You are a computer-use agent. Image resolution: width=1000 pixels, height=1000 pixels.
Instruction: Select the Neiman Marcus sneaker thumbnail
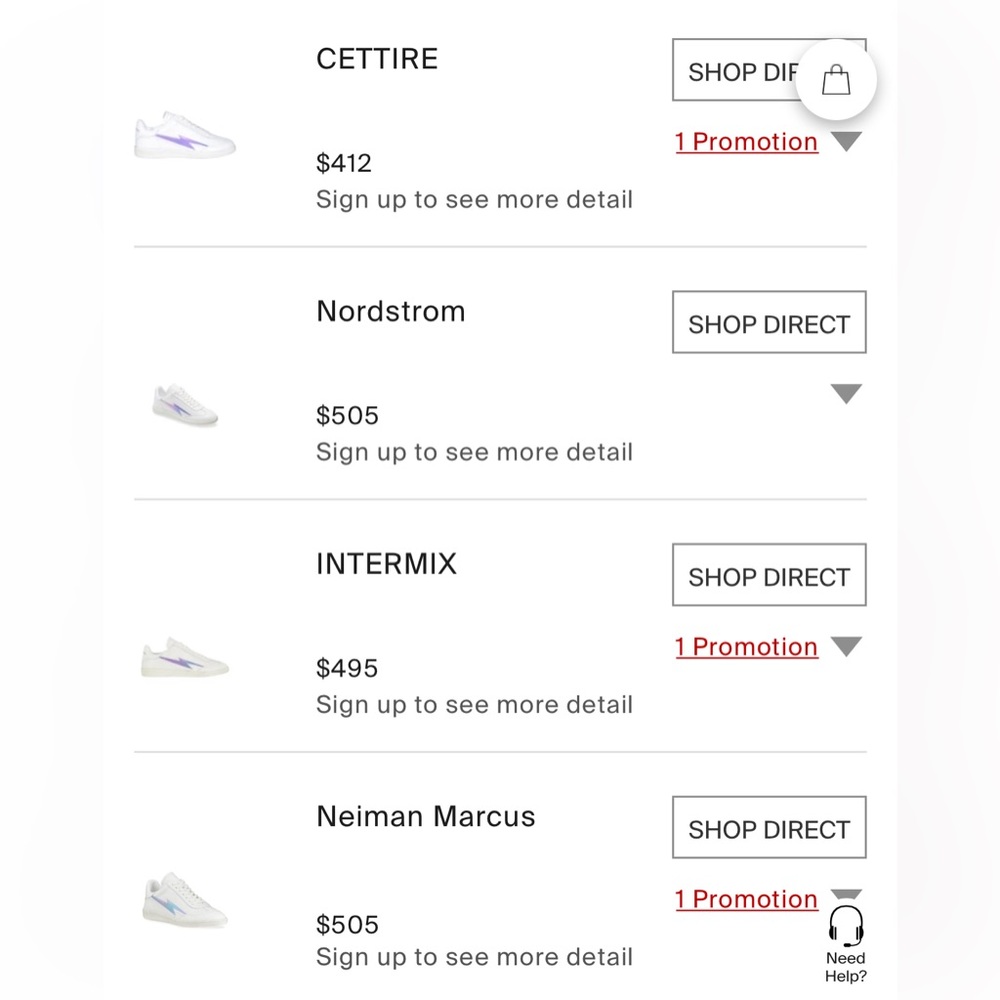coord(185,901)
